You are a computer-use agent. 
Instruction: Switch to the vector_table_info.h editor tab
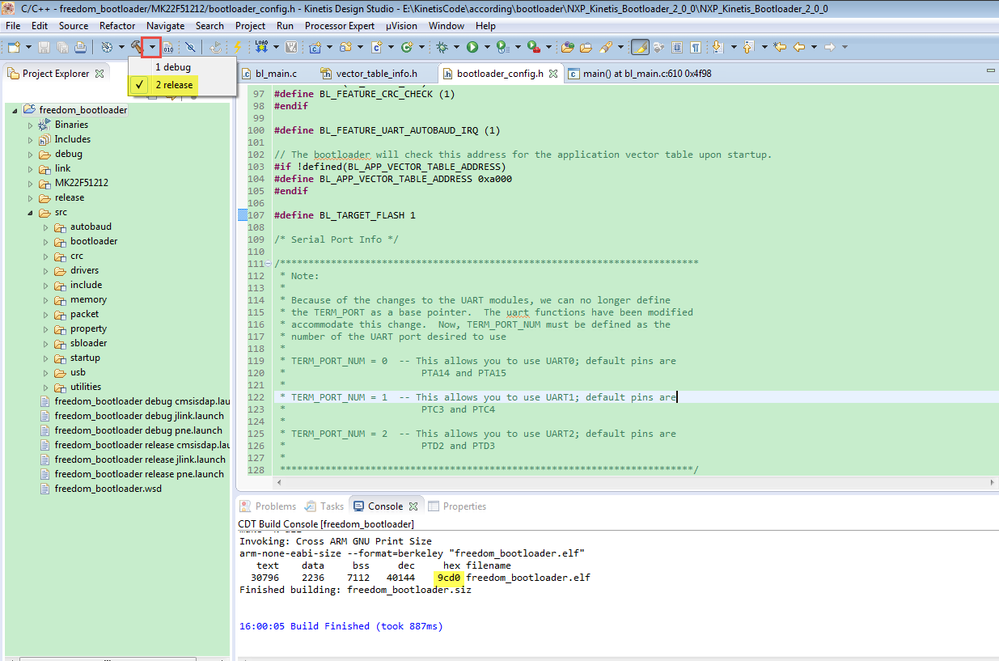click(x=375, y=73)
